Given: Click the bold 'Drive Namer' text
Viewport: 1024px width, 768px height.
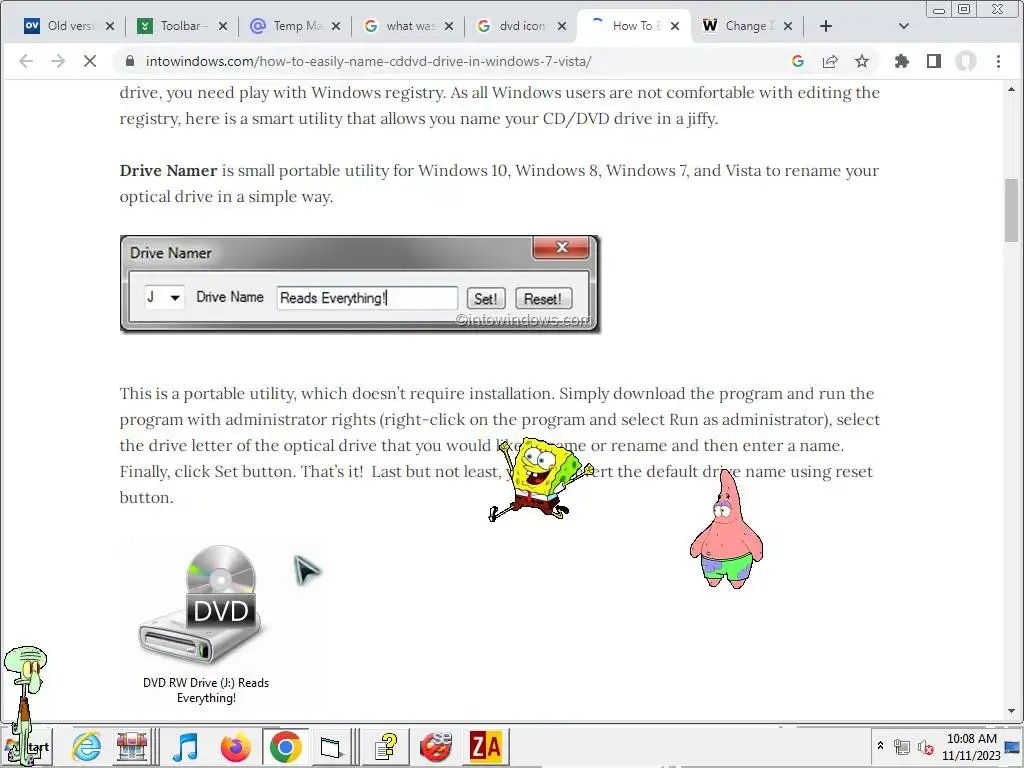Looking at the screenshot, I should click(168, 170).
